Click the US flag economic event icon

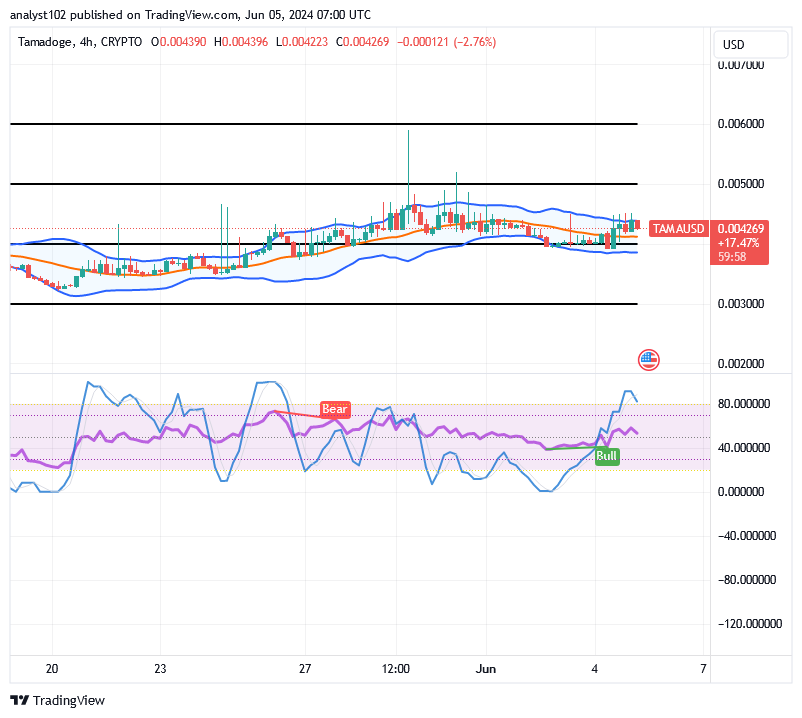click(649, 360)
